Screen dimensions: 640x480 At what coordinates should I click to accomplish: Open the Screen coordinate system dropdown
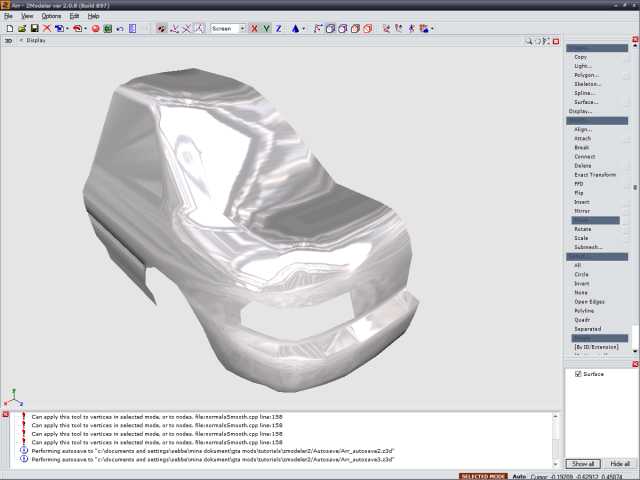241,29
